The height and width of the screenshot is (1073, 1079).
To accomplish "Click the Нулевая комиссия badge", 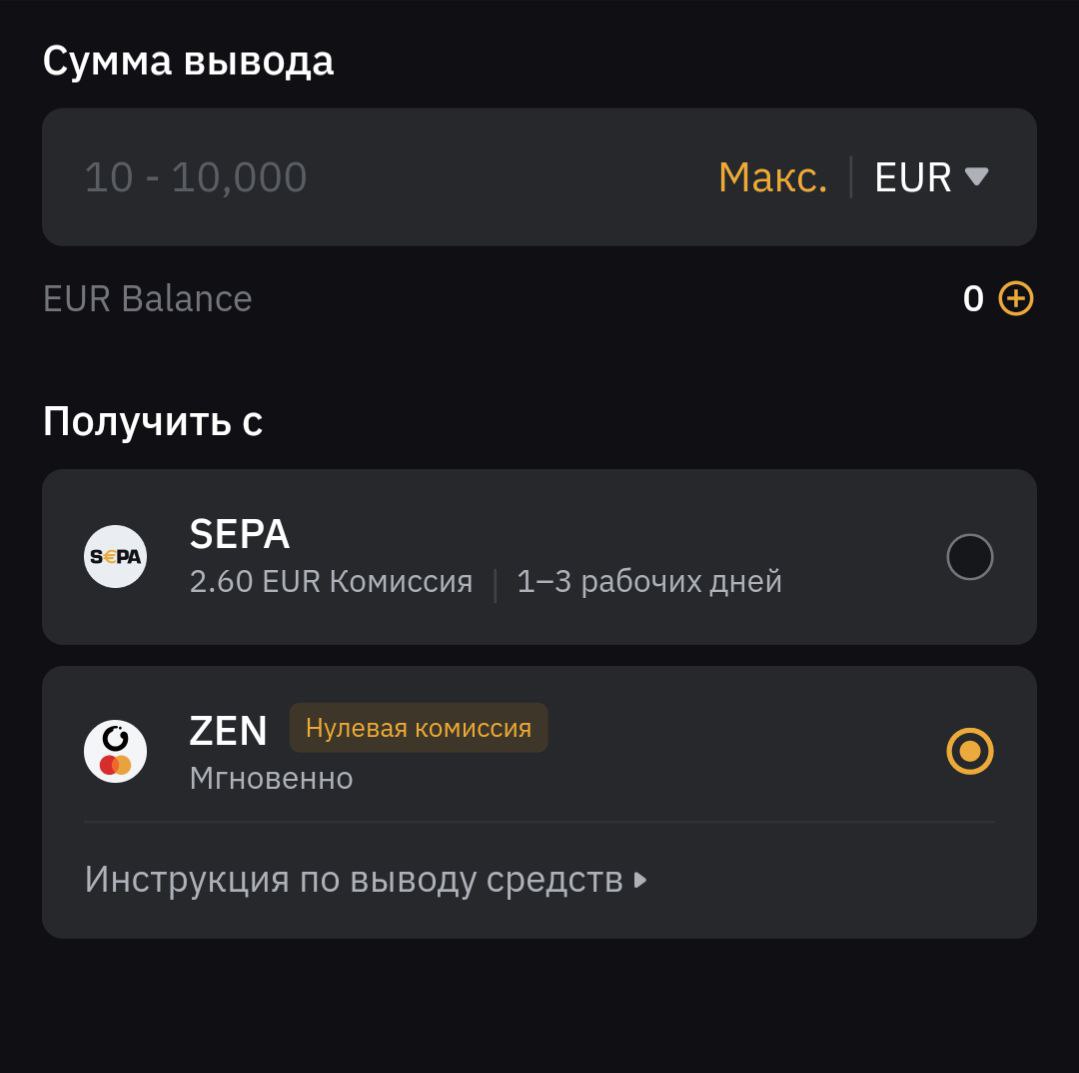I will (418, 727).
